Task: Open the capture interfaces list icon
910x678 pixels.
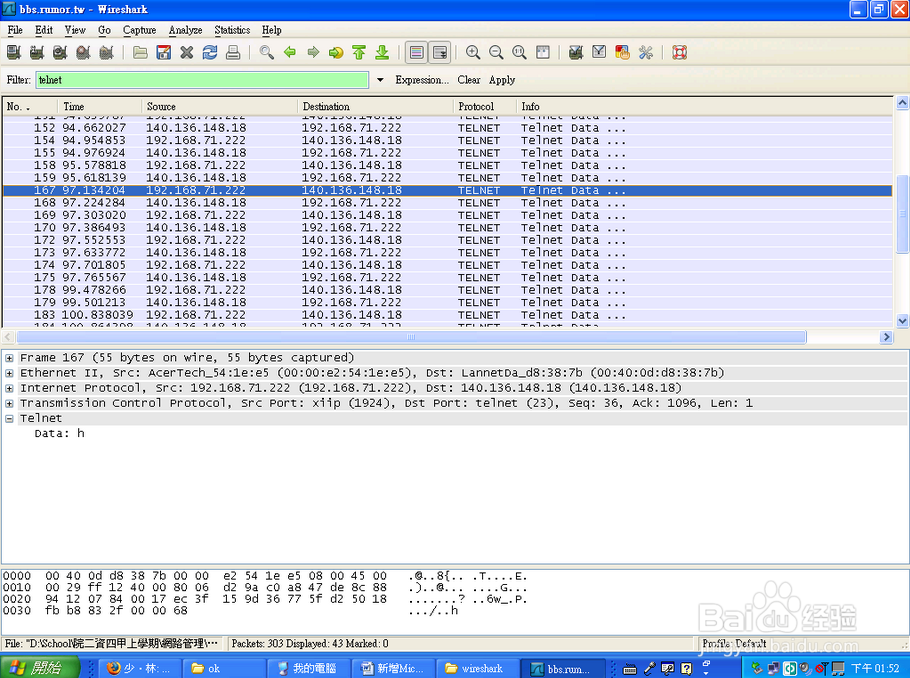Action: tap(14, 53)
